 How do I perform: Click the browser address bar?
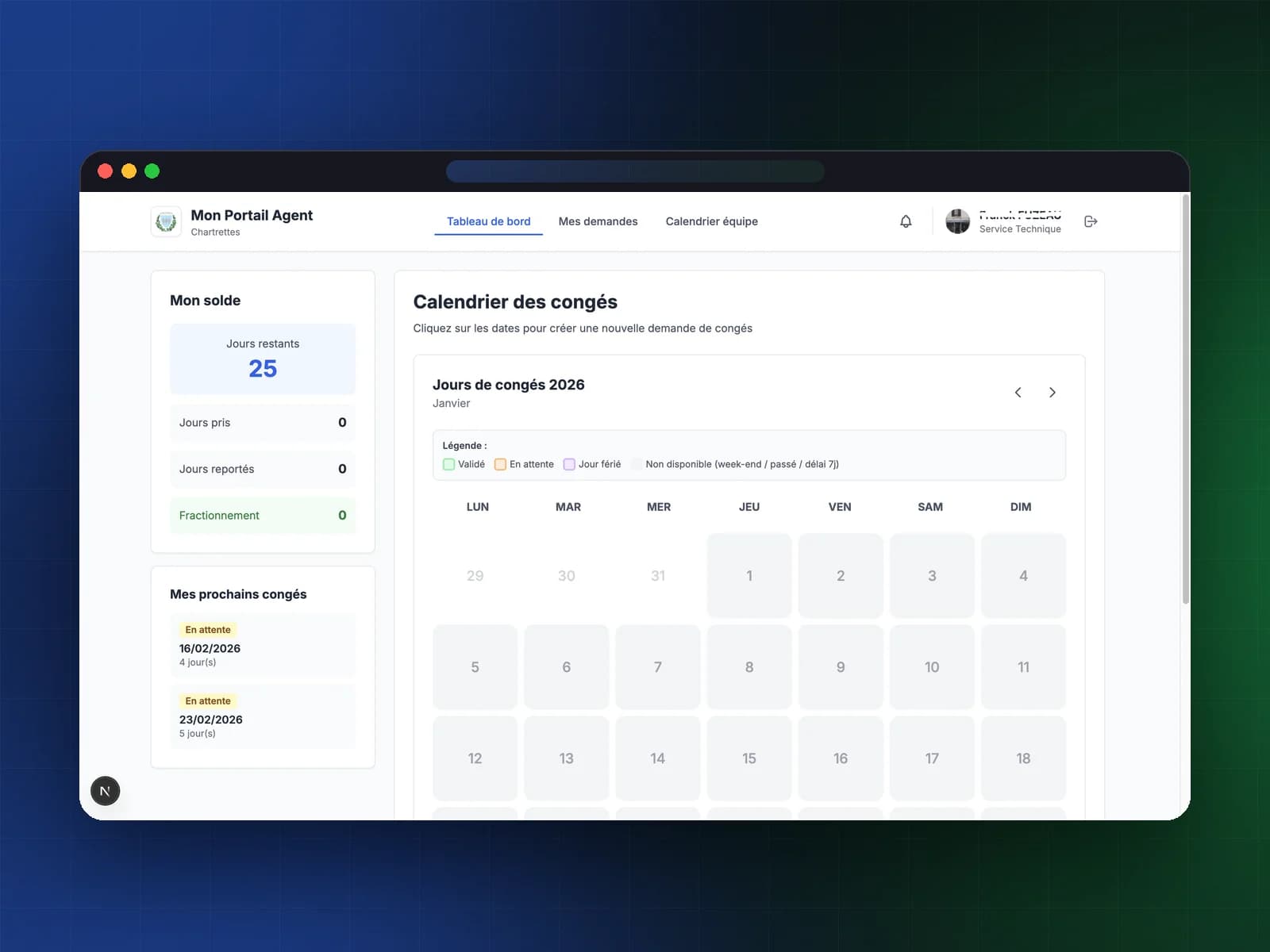[x=635, y=171]
